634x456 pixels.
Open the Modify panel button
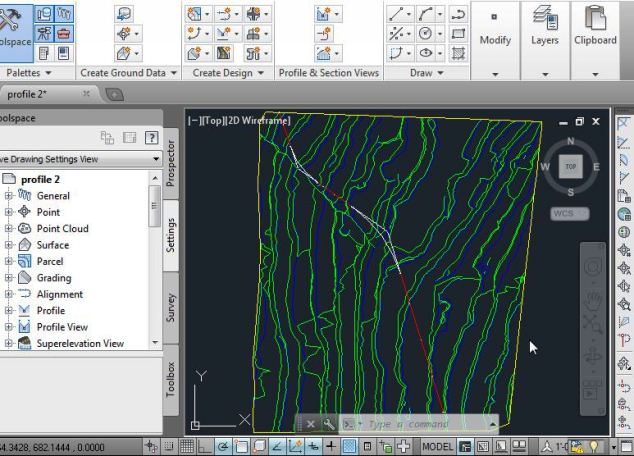495,40
